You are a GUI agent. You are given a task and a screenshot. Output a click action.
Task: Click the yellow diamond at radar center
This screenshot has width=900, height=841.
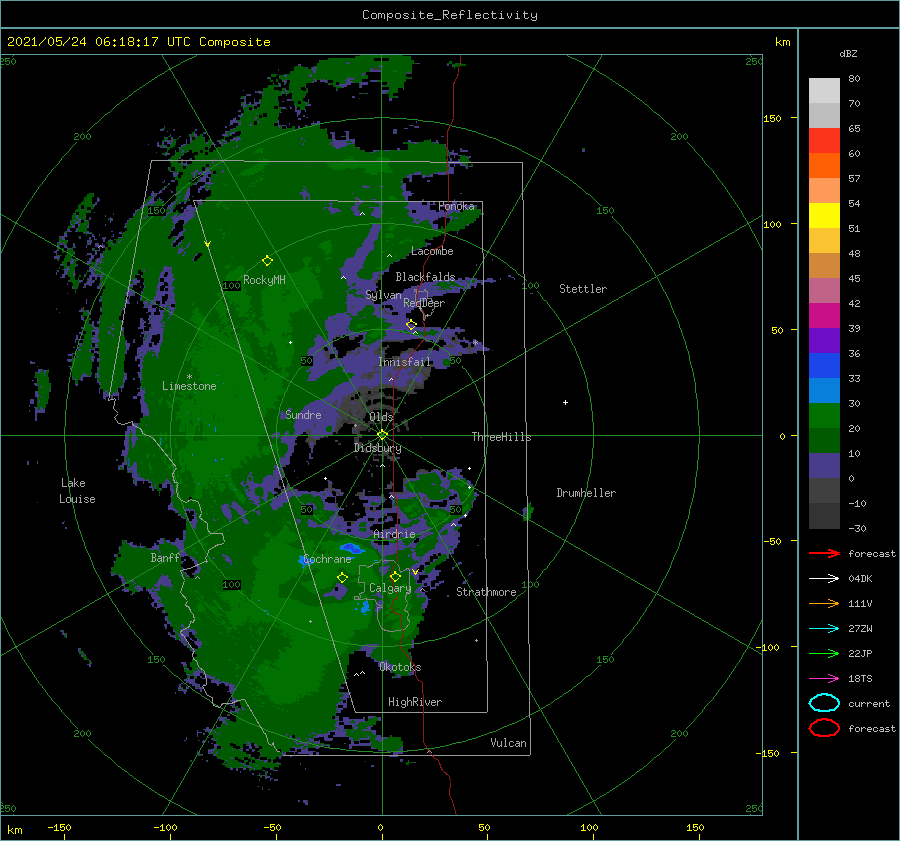(x=382, y=435)
